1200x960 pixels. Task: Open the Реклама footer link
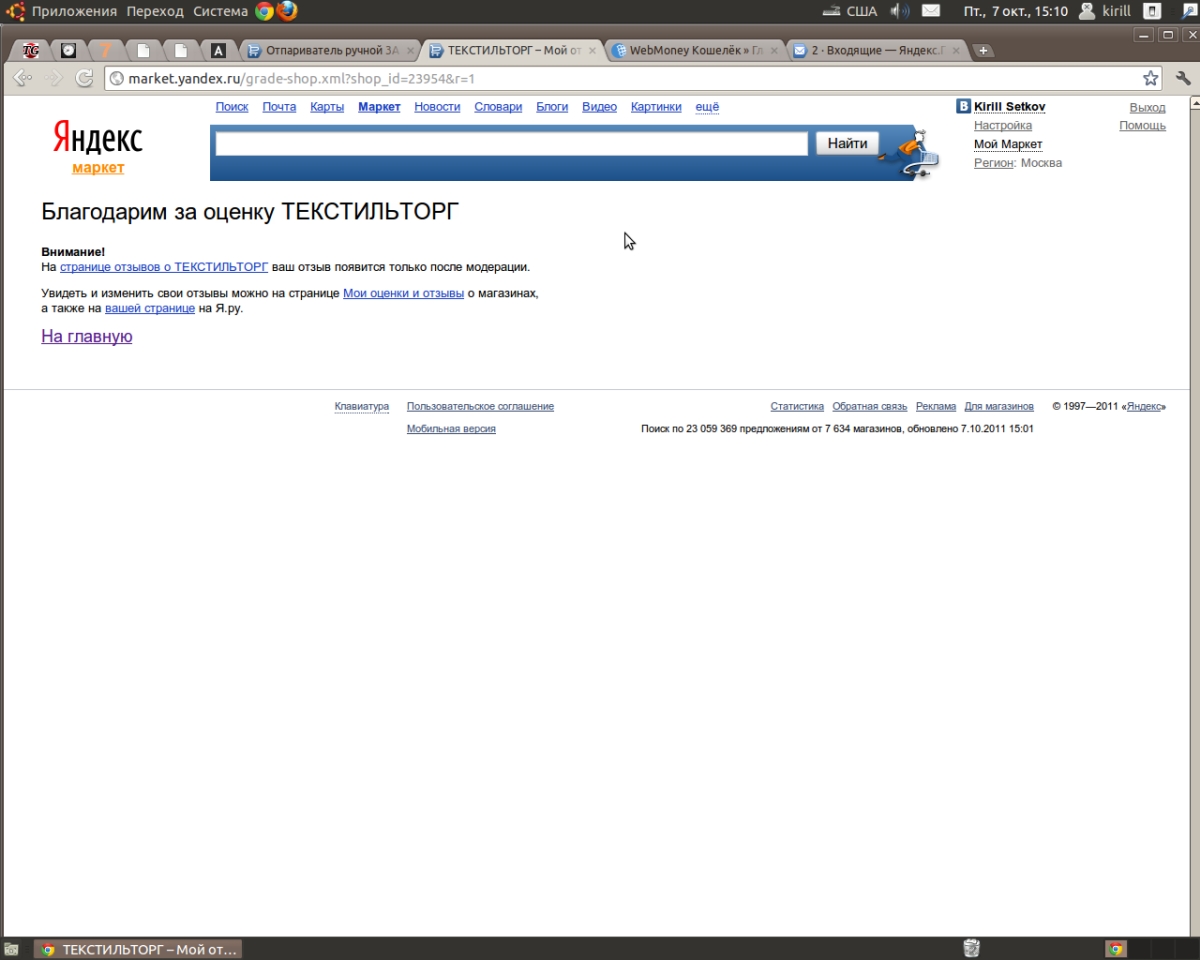point(936,406)
